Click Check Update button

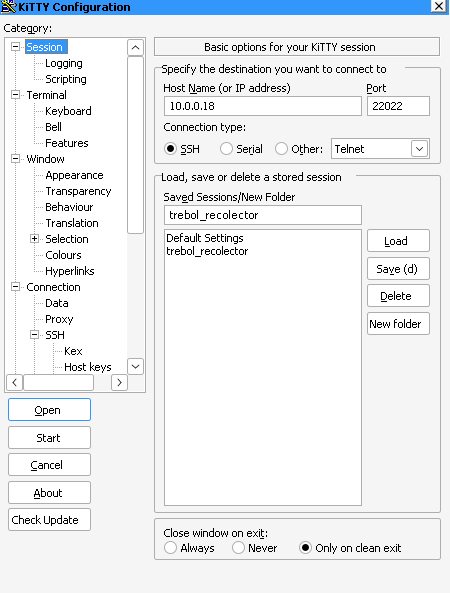(x=50, y=520)
